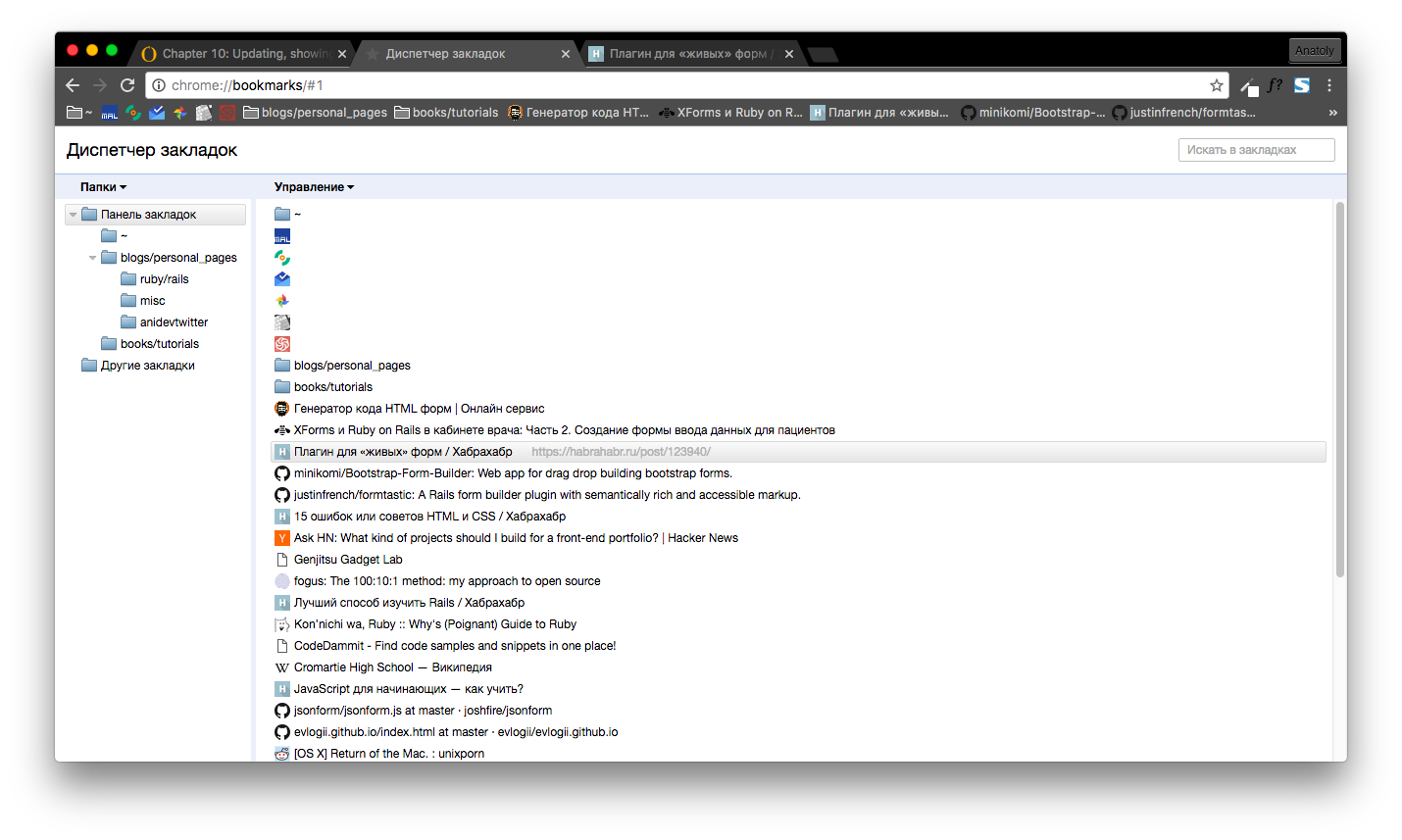Select ruby/rails folder in tree
Image resolution: width=1402 pixels, height=840 pixels.
click(x=155, y=279)
